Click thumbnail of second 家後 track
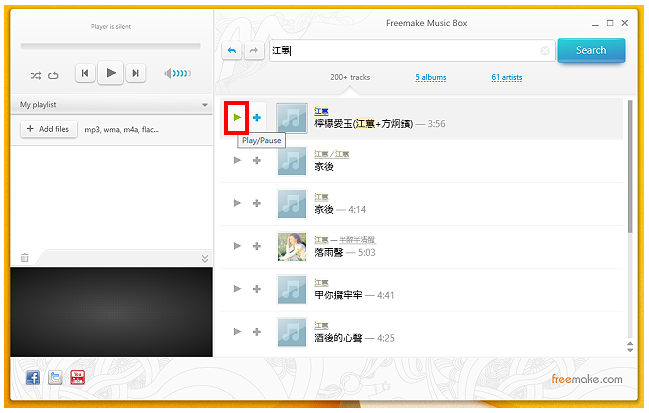Viewport: 649px width, 413px height. point(292,161)
